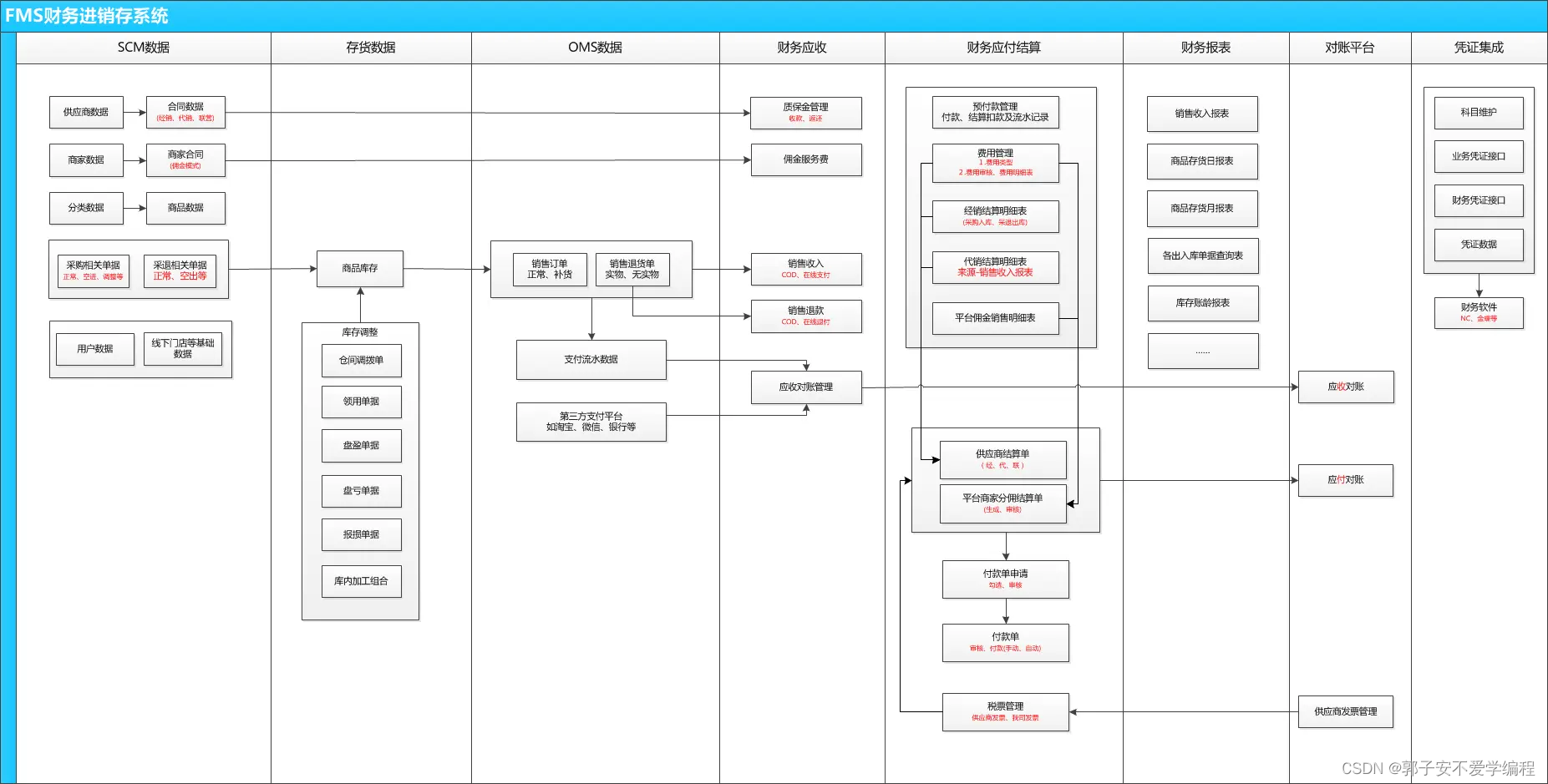
Task: Select the 第三方支付平台 box
Action: pos(591,422)
